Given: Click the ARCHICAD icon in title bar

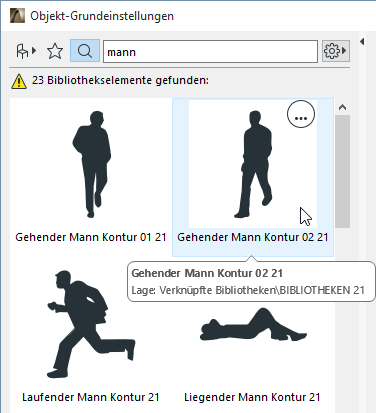Looking at the screenshot, I should (x=17, y=16).
